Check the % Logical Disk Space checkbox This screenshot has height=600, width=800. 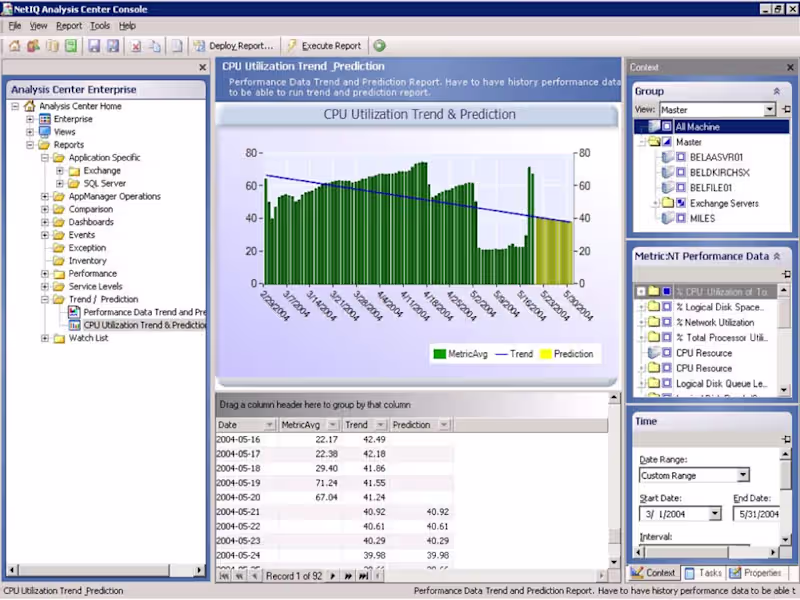point(666,307)
